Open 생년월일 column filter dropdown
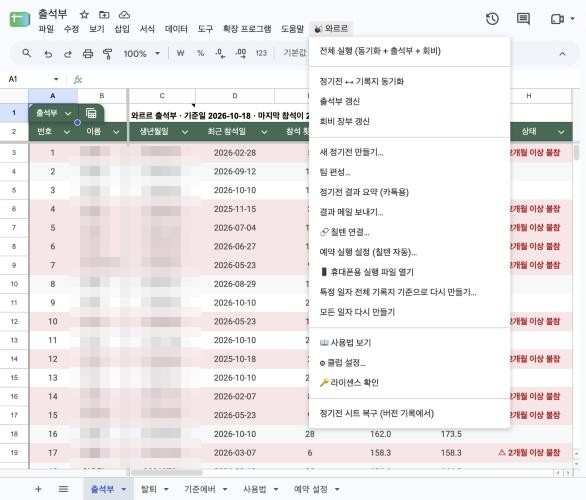The height and width of the screenshot is (500, 586). tap(185, 132)
